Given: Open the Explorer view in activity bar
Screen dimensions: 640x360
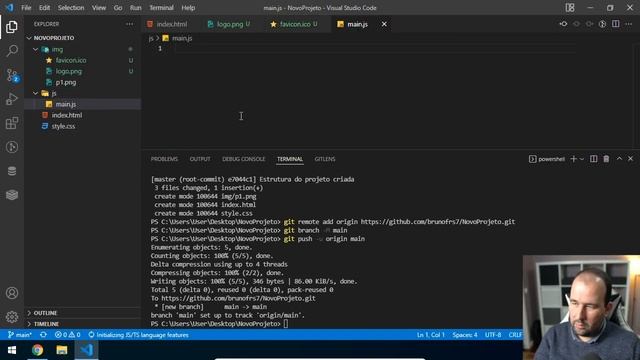Looking at the screenshot, I should click(12, 27).
